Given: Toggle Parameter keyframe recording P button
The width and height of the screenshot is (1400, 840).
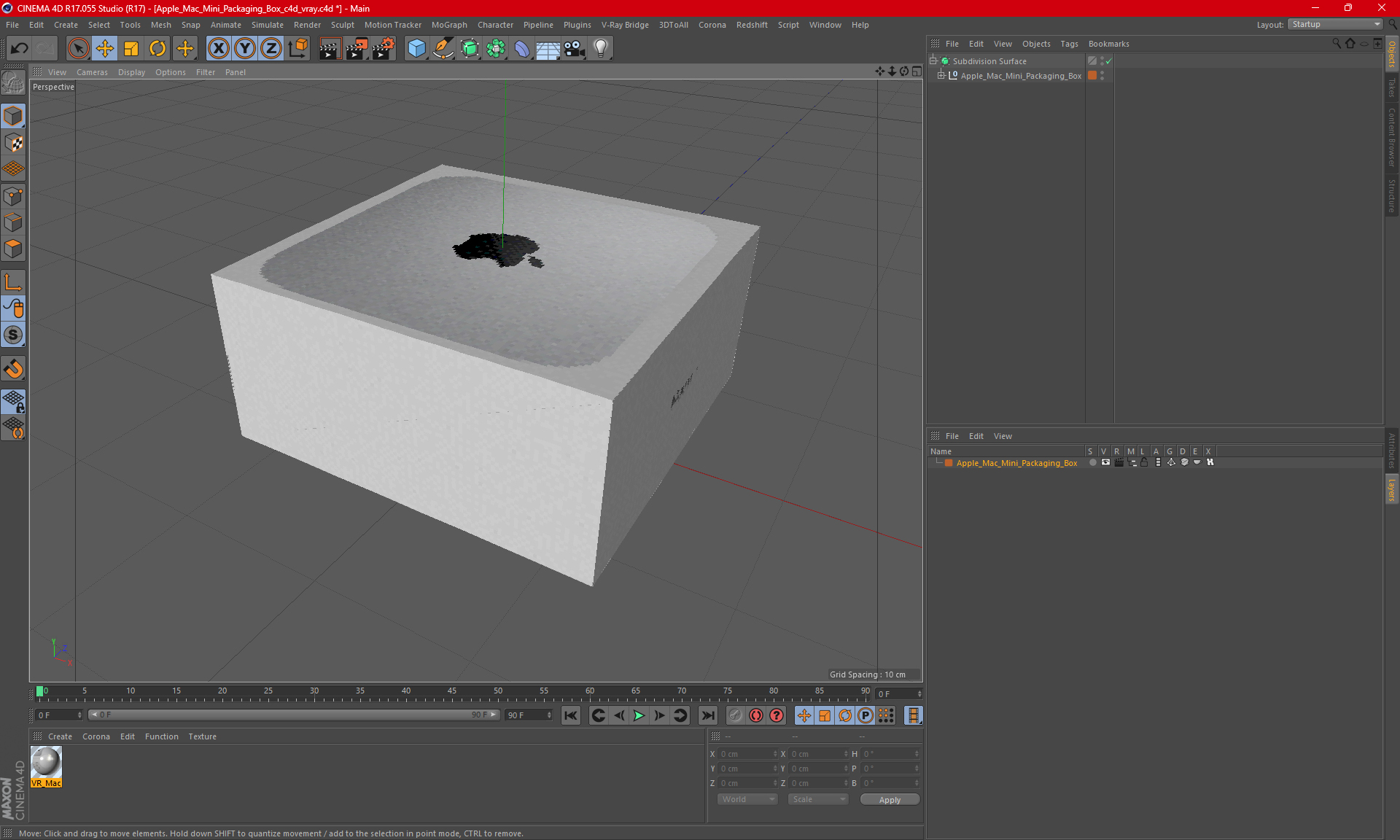Looking at the screenshot, I should pos(866,715).
